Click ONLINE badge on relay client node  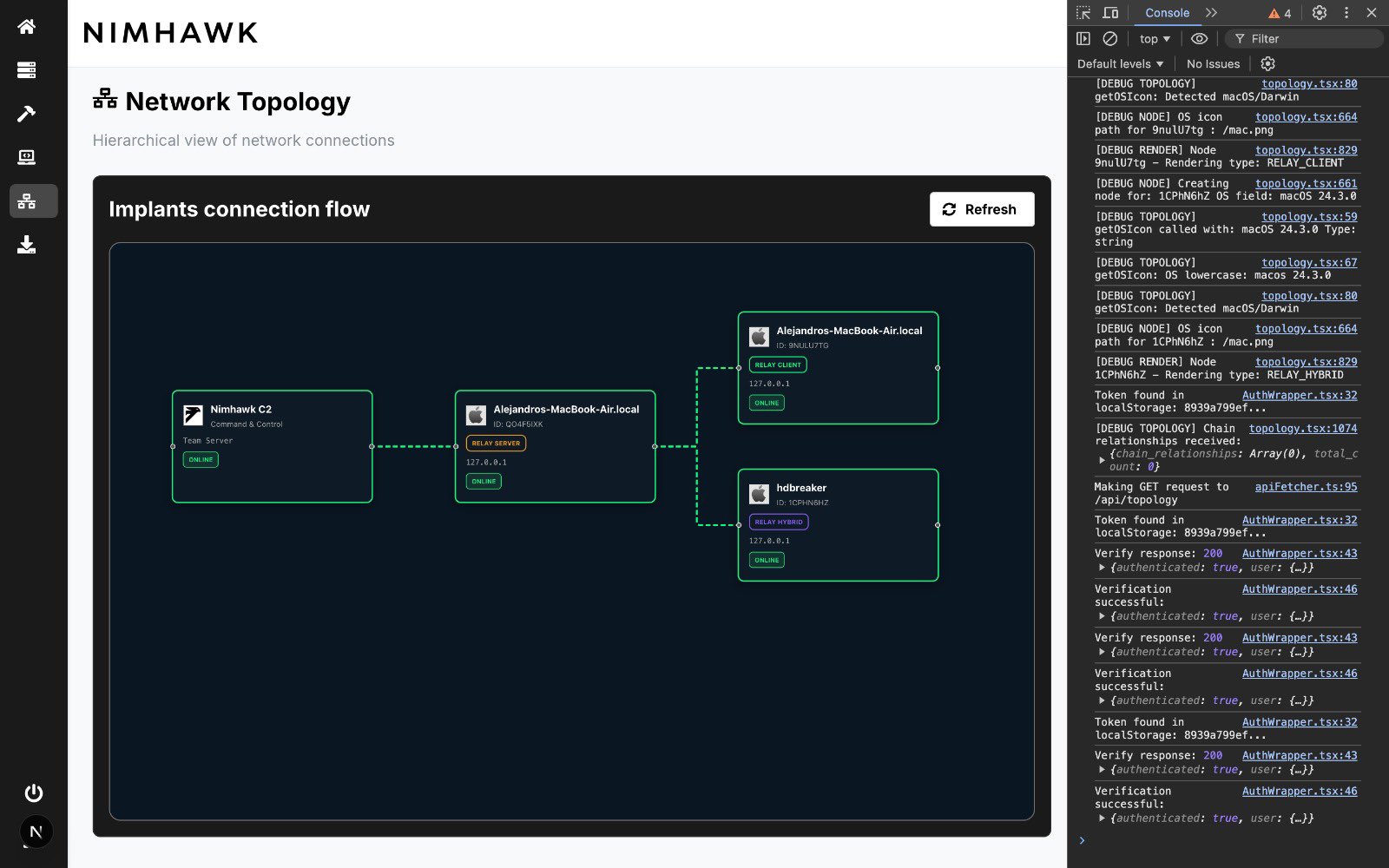click(767, 403)
